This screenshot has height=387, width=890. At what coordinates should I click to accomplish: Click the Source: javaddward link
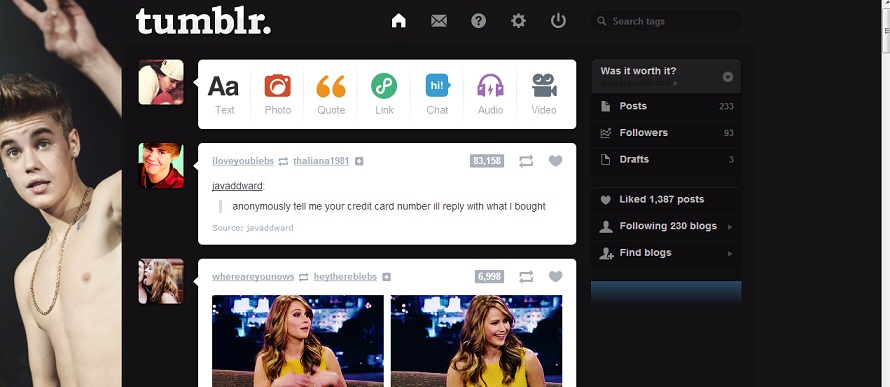tap(253, 228)
